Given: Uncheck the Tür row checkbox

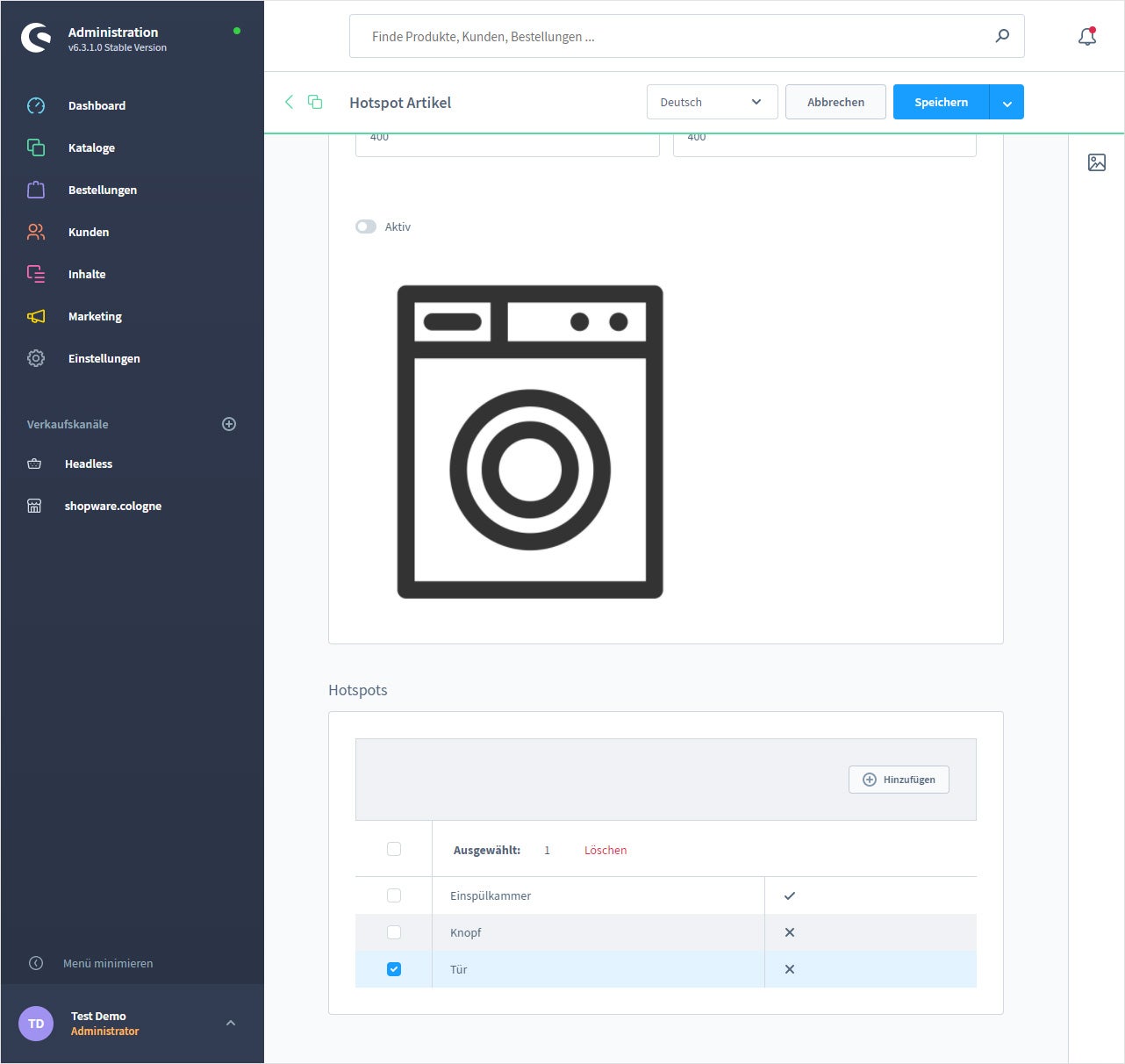Looking at the screenshot, I should coord(394,969).
